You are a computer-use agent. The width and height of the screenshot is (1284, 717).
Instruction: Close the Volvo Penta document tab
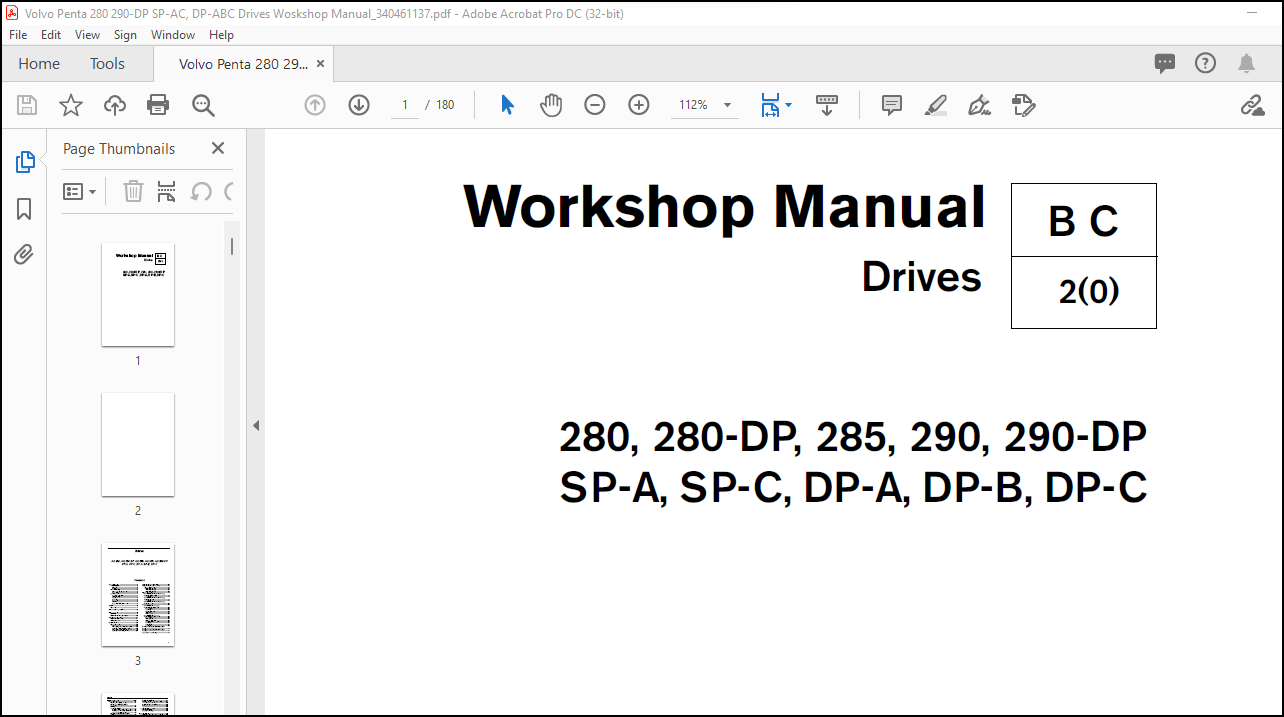[320, 64]
